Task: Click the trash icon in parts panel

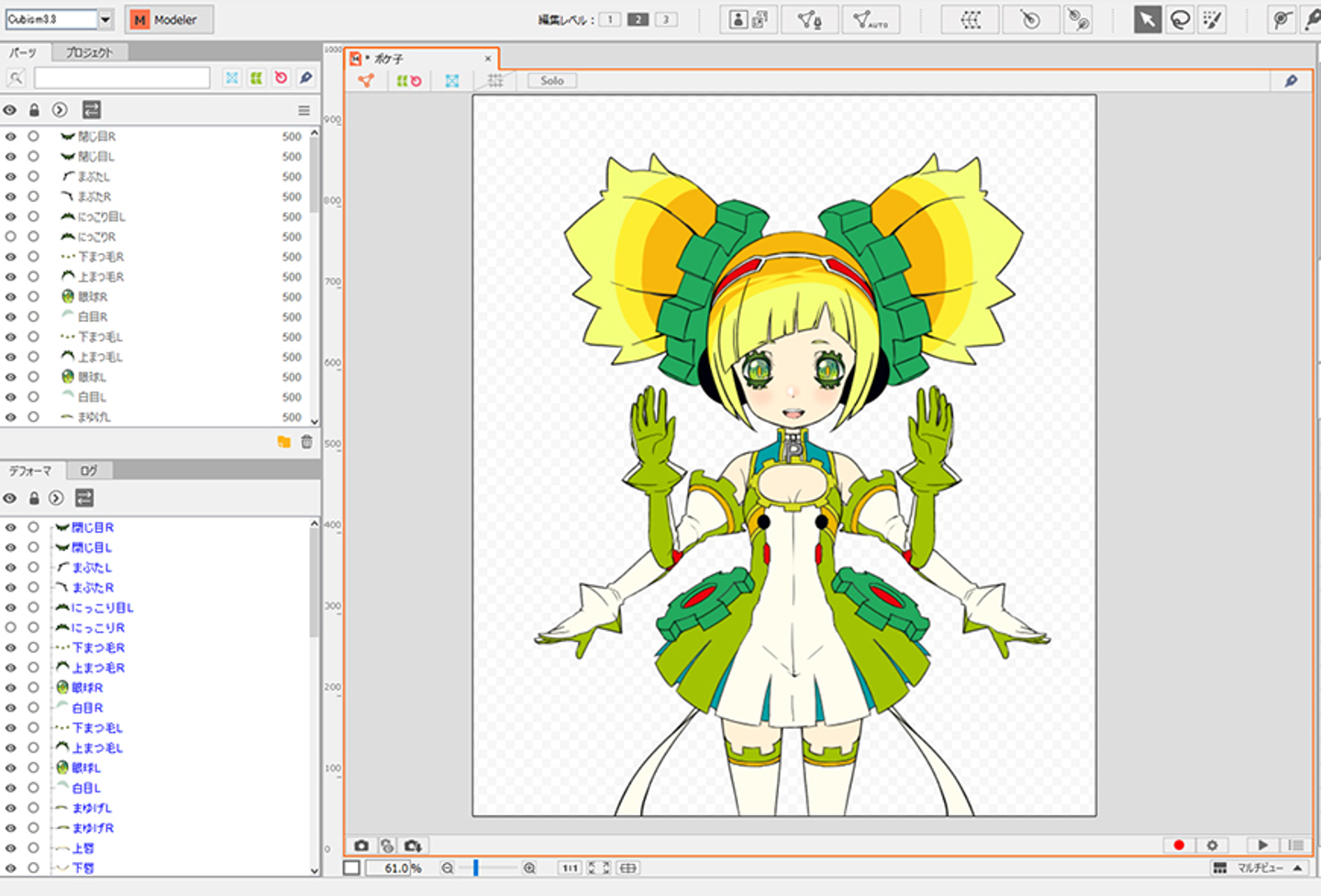Action: point(306,442)
